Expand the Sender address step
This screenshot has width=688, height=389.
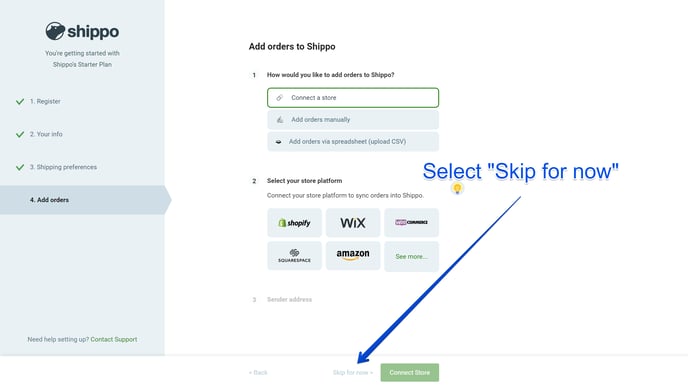pyautogui.click(x=289, y=300)
